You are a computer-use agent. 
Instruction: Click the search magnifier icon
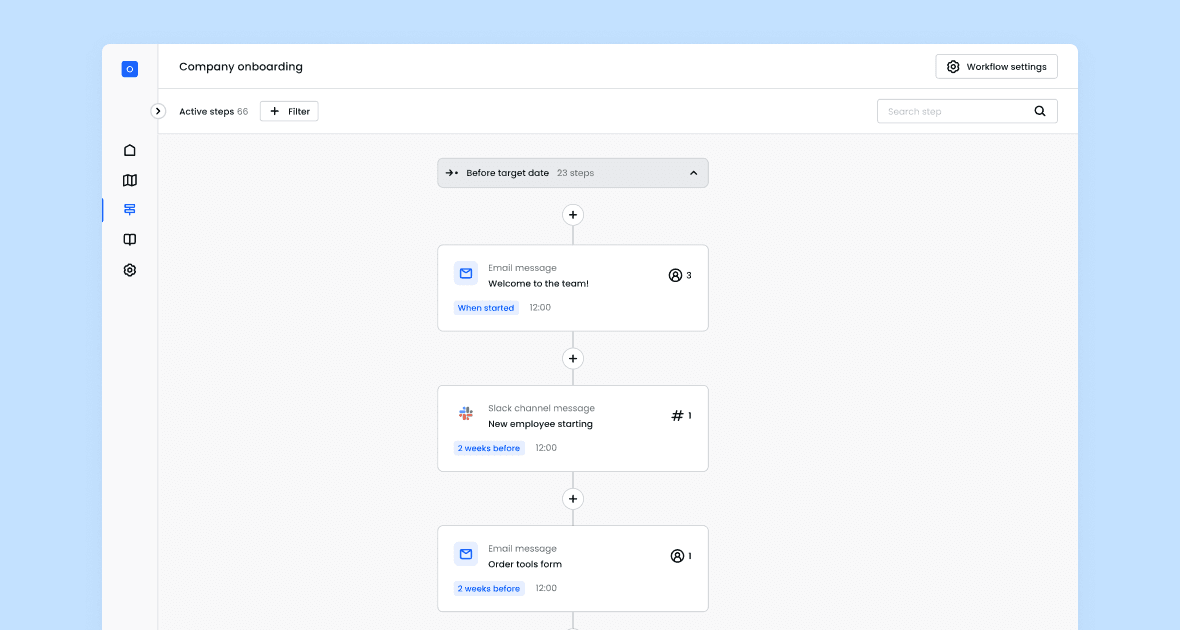[x=1039, y=111]
